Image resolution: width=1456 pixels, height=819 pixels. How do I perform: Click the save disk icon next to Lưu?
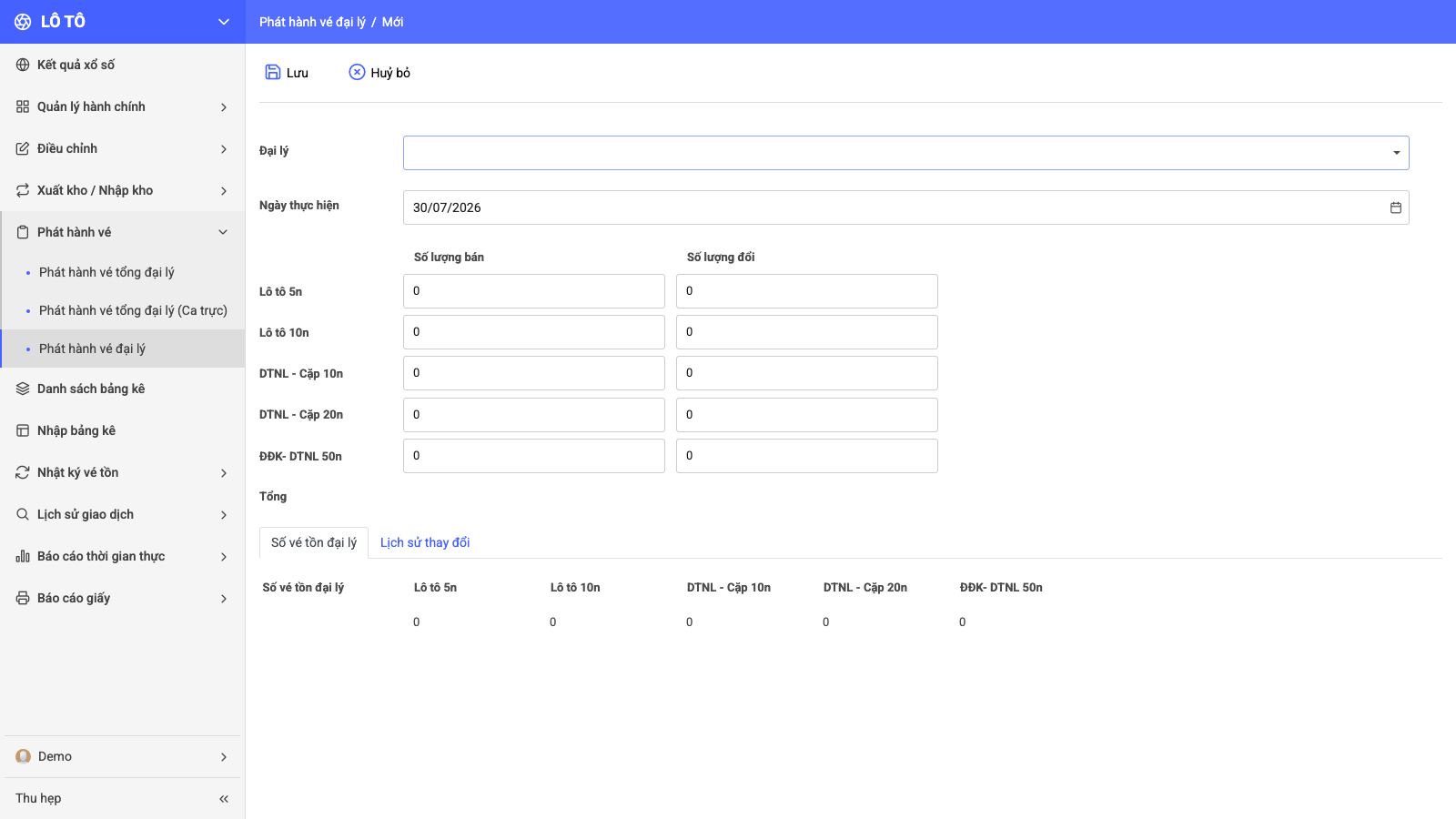273,72
